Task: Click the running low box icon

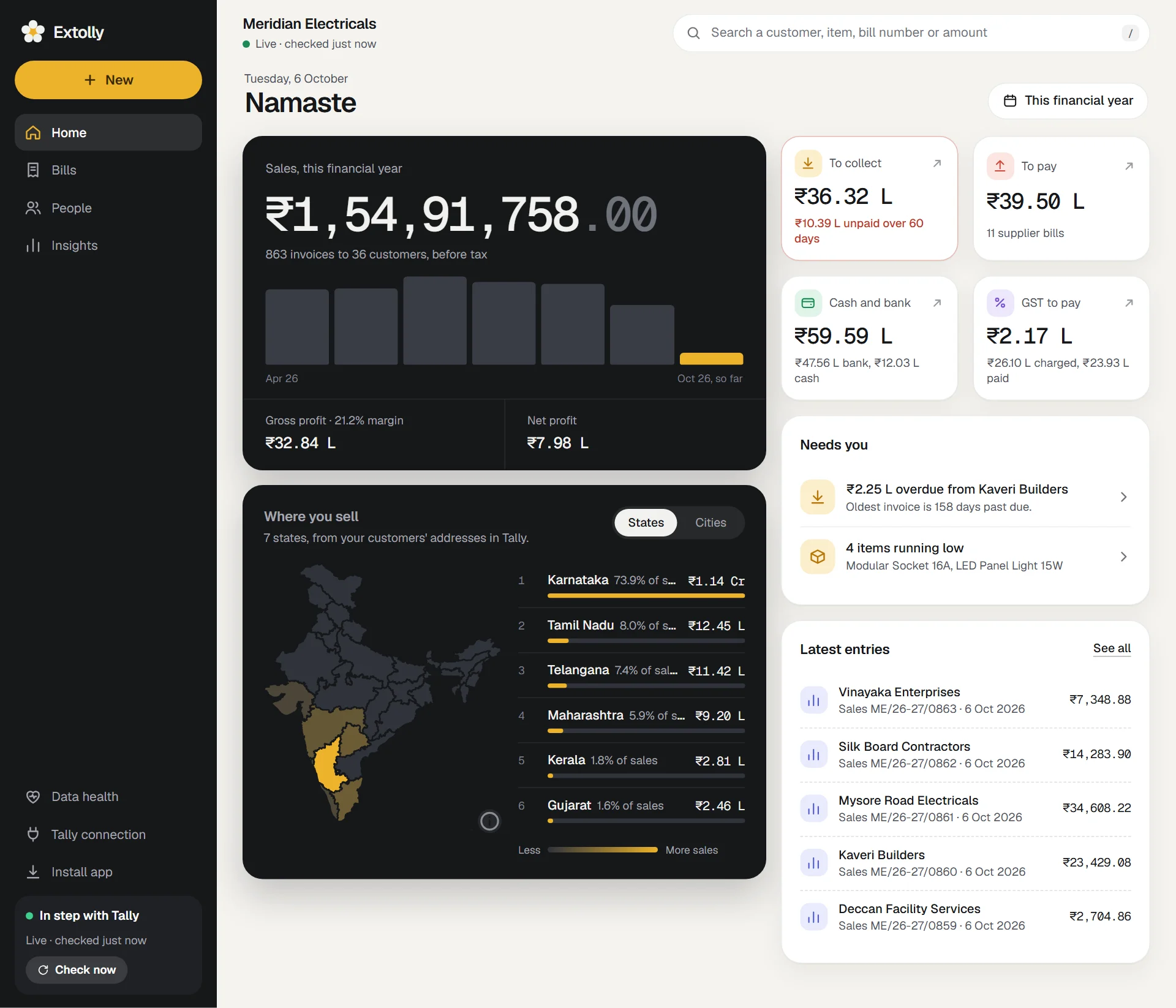Action: [x=818, y=557]
